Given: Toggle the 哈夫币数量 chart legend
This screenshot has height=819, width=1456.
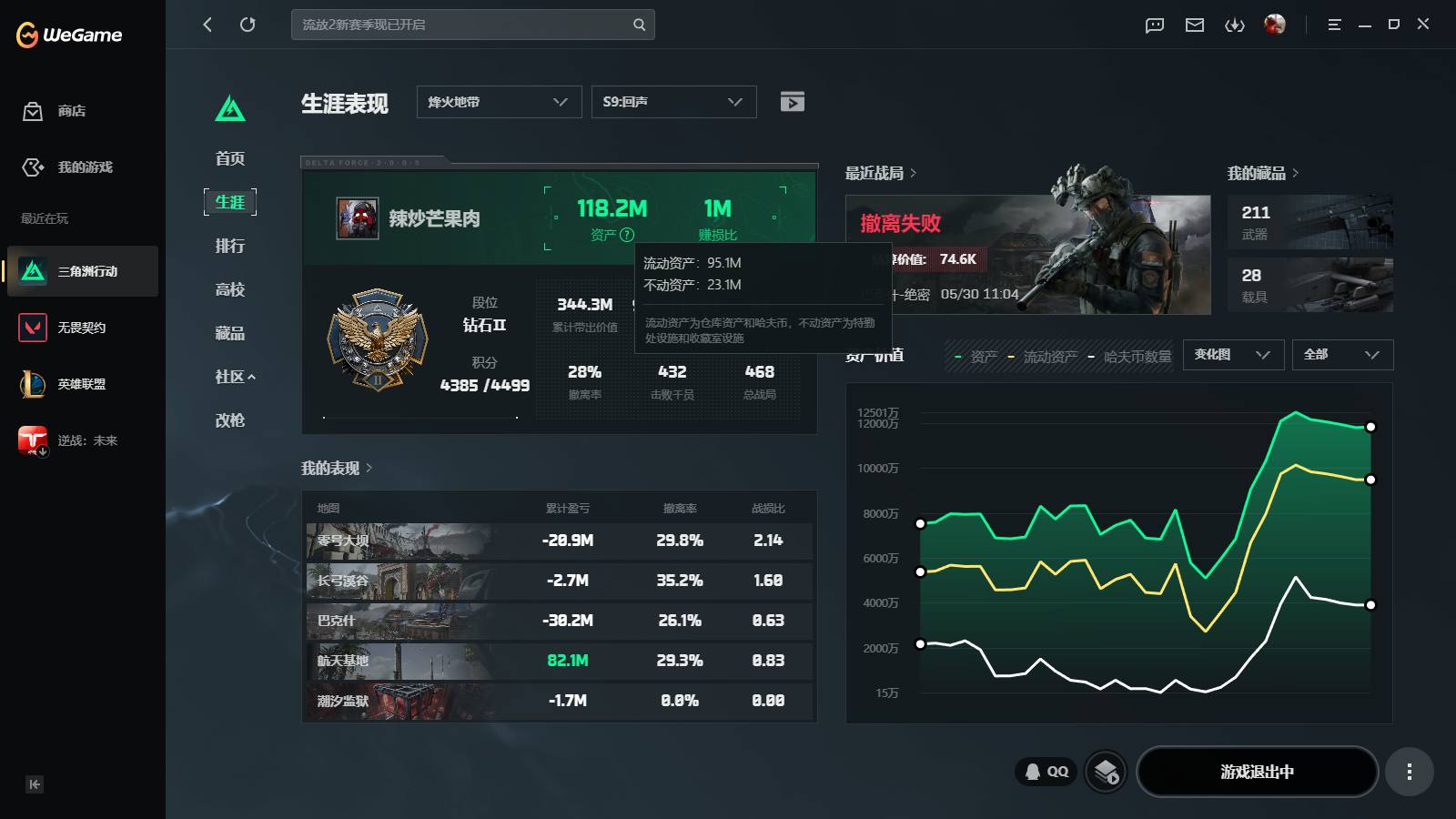Looking at the screenshot, I should [1130, 357].
